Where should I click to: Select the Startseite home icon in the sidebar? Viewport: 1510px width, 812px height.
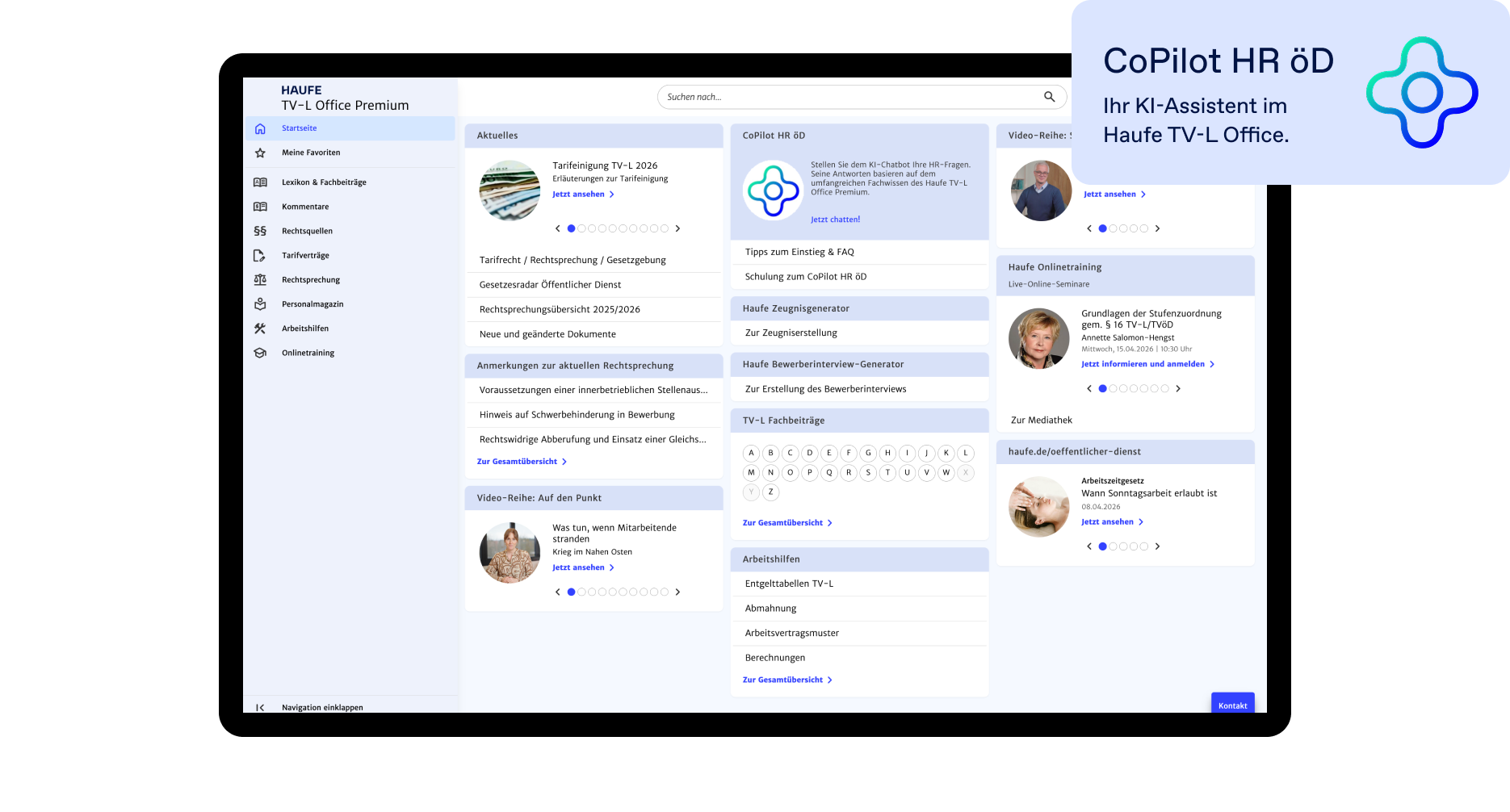[259, 128]
